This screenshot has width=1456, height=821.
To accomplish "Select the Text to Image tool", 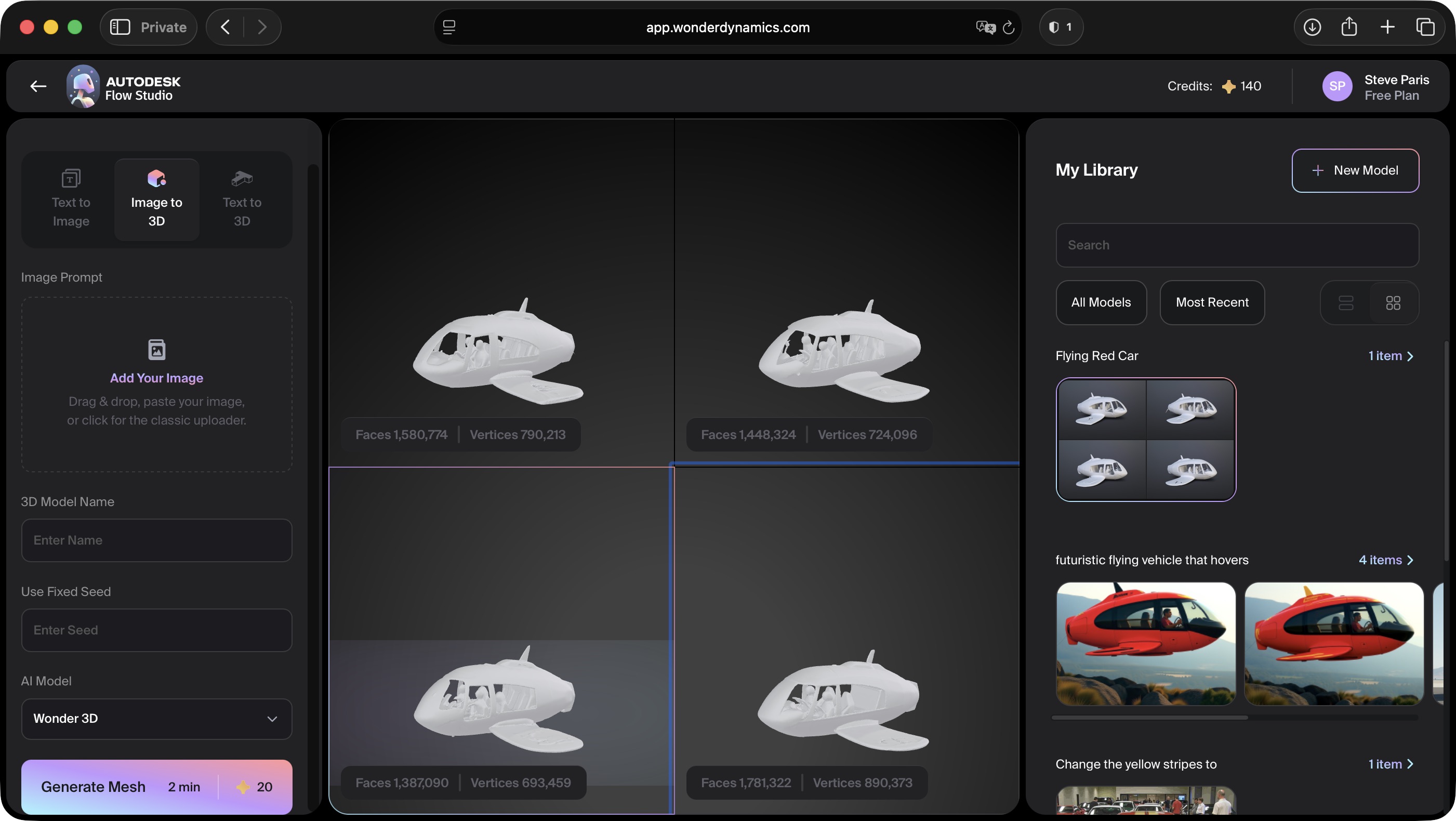I will click(71, 199).
